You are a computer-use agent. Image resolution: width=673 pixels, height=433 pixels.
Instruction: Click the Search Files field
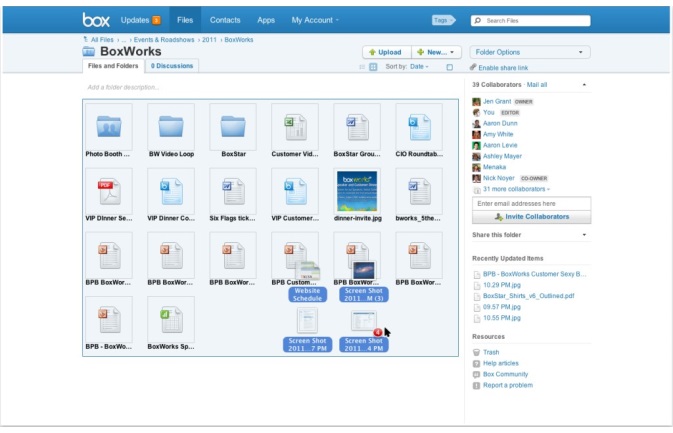(x=531, y=20)
